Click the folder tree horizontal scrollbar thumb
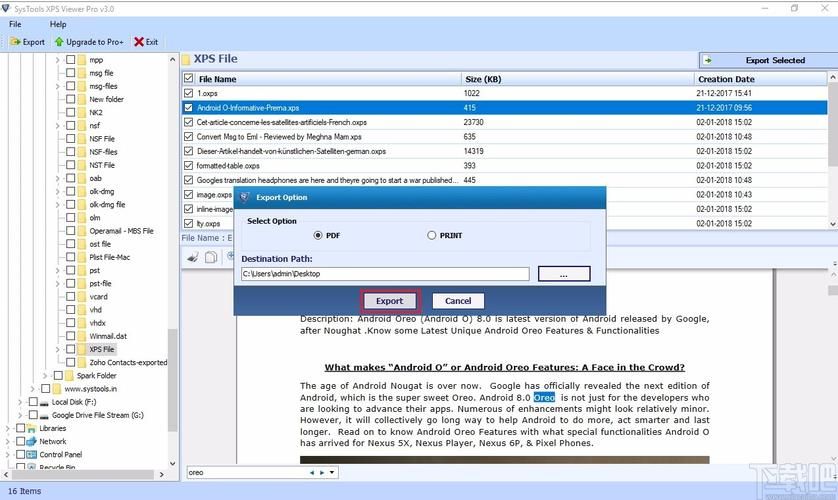Screen dimensions: 838x500 (83, 474)
